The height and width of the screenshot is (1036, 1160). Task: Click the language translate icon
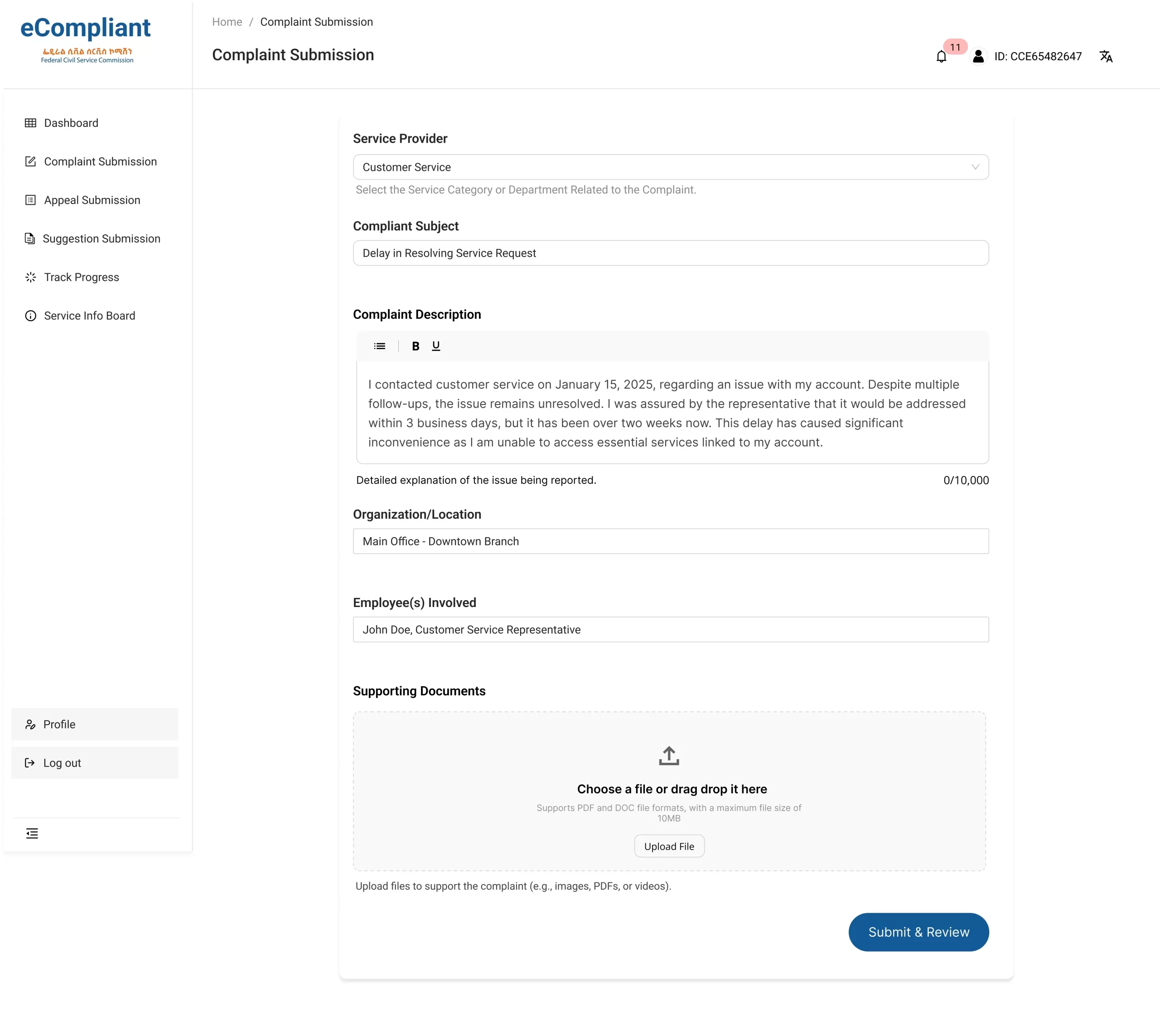[x=1105, y=56]
